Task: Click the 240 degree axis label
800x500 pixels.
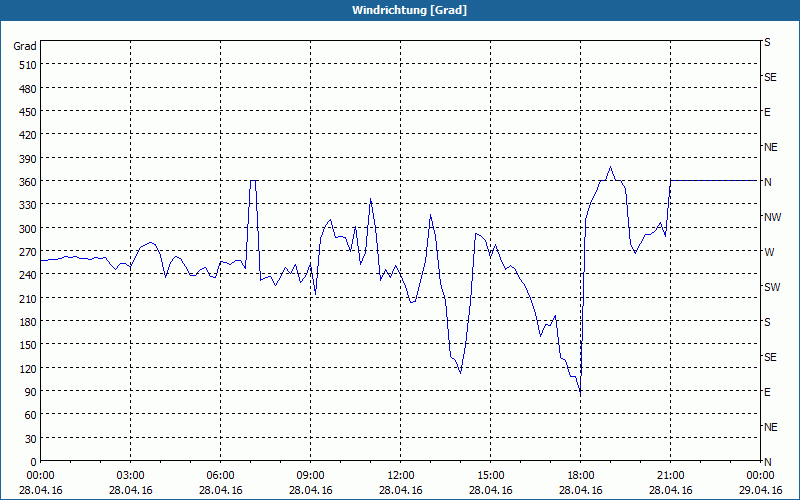Action: (x=29, y=275)
